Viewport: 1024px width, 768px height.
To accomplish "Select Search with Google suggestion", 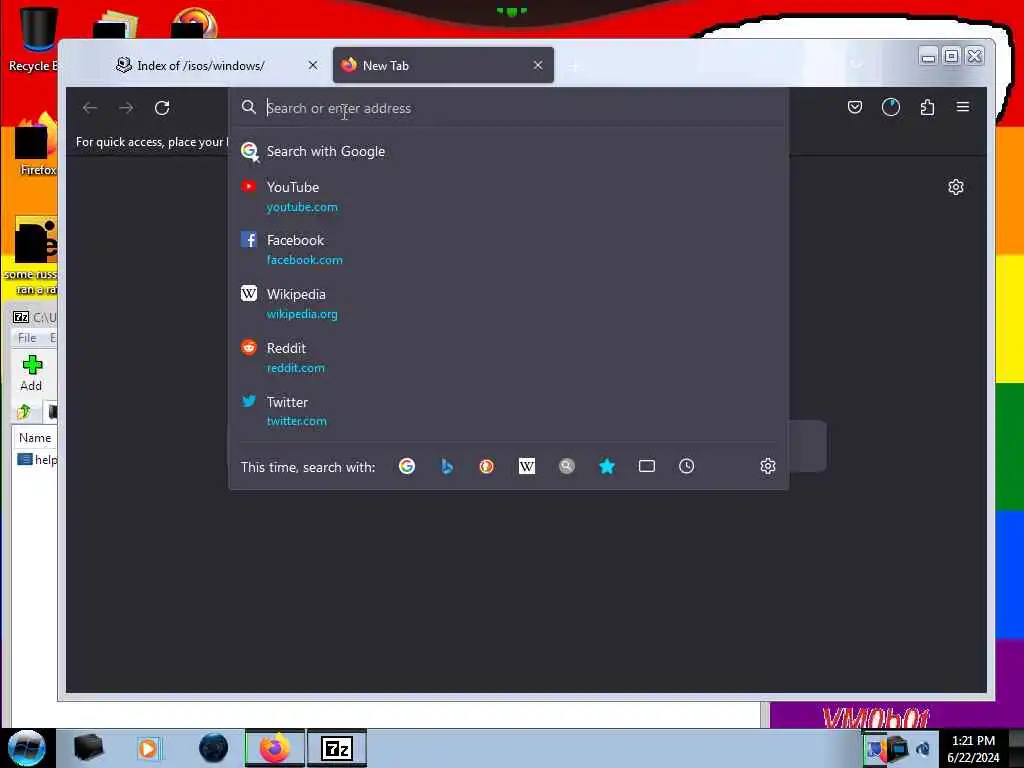I will point(508,152).
